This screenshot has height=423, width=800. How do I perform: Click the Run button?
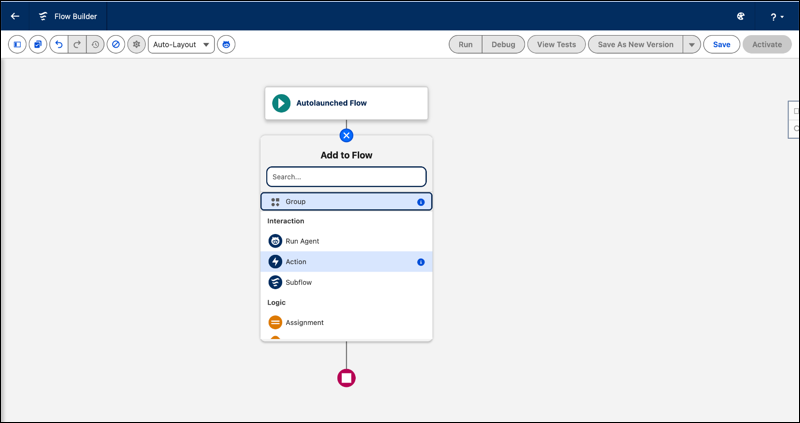465,44
